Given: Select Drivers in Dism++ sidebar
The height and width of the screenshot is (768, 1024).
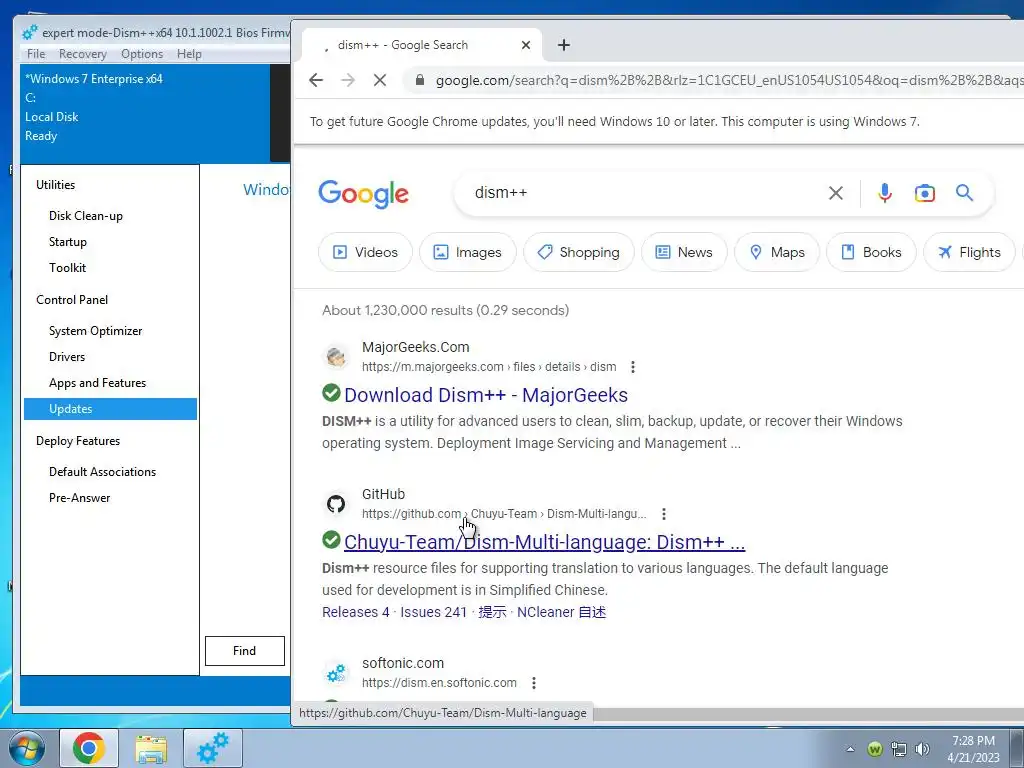Looking at the screenshot, I should pos(67,357).
